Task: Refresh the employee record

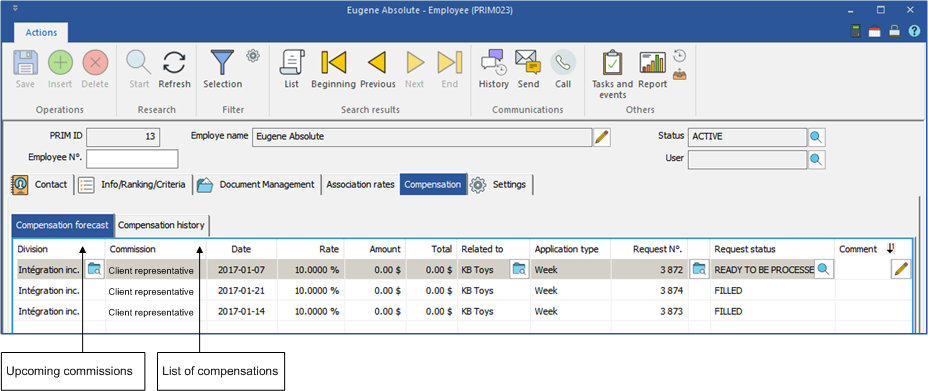Action: 175,62
